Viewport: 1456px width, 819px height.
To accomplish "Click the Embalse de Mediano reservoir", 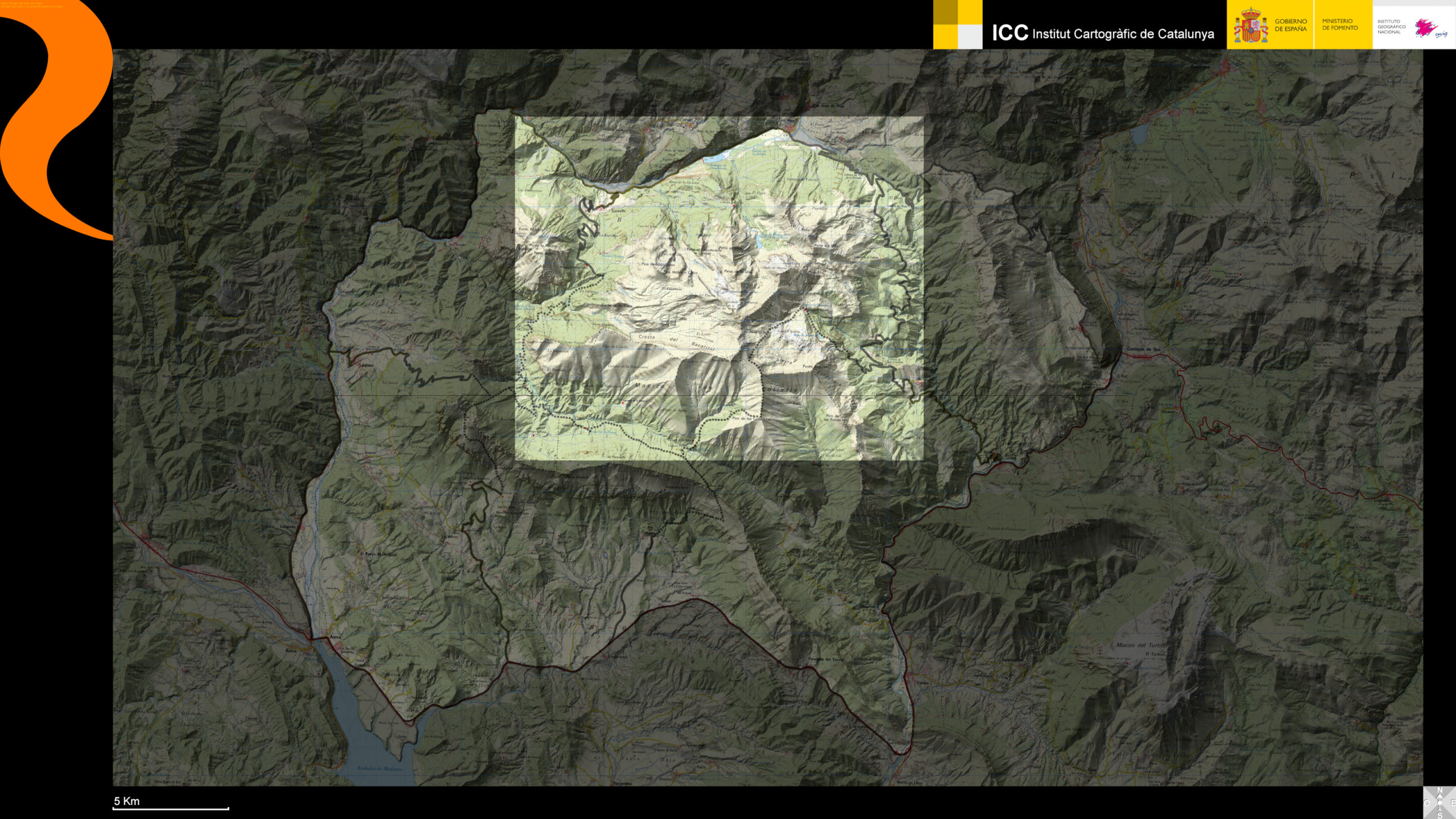I will 379,768.
